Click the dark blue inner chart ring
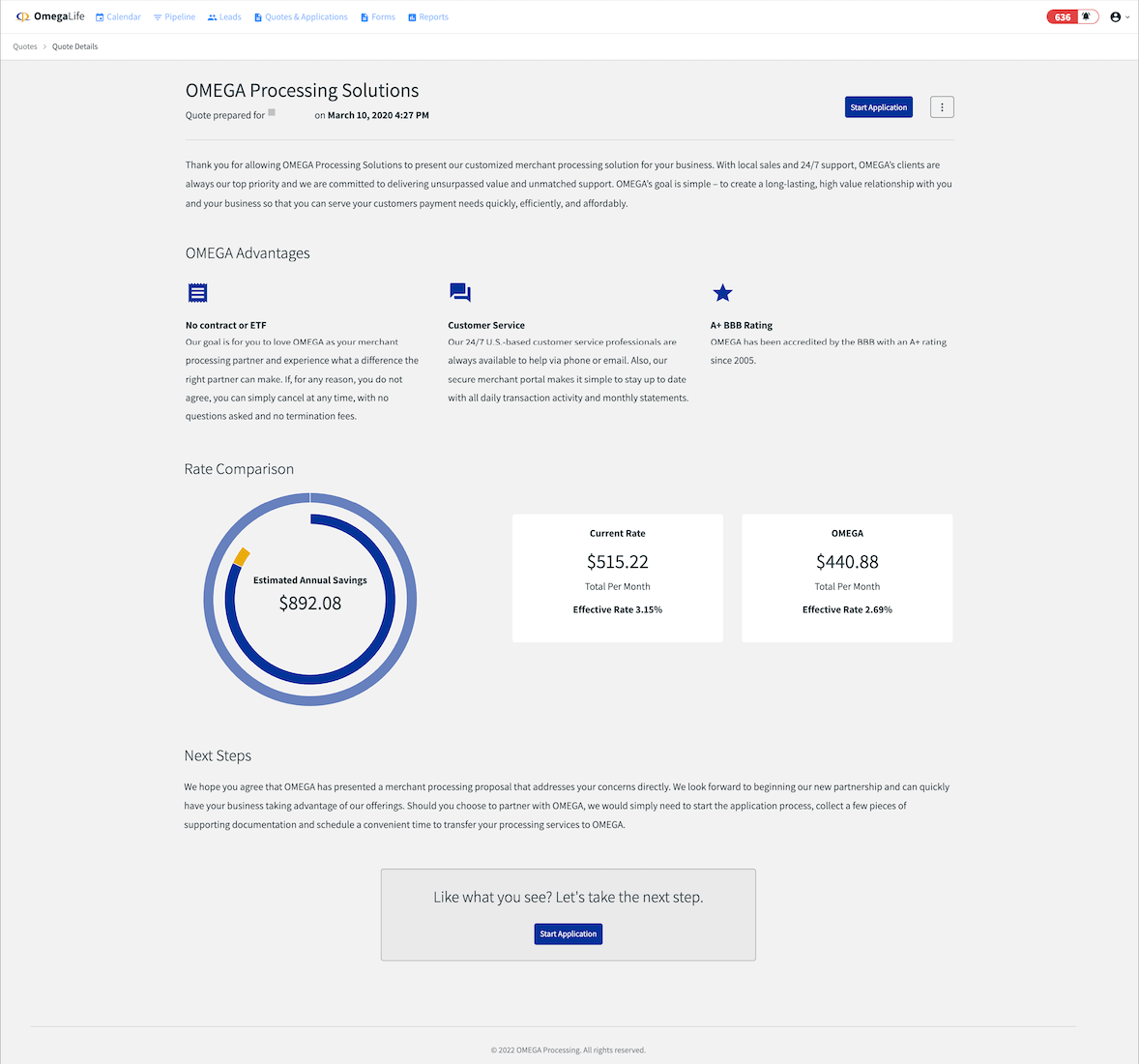The height and width of the screenshot is (1064, 1139). point(310,680)
